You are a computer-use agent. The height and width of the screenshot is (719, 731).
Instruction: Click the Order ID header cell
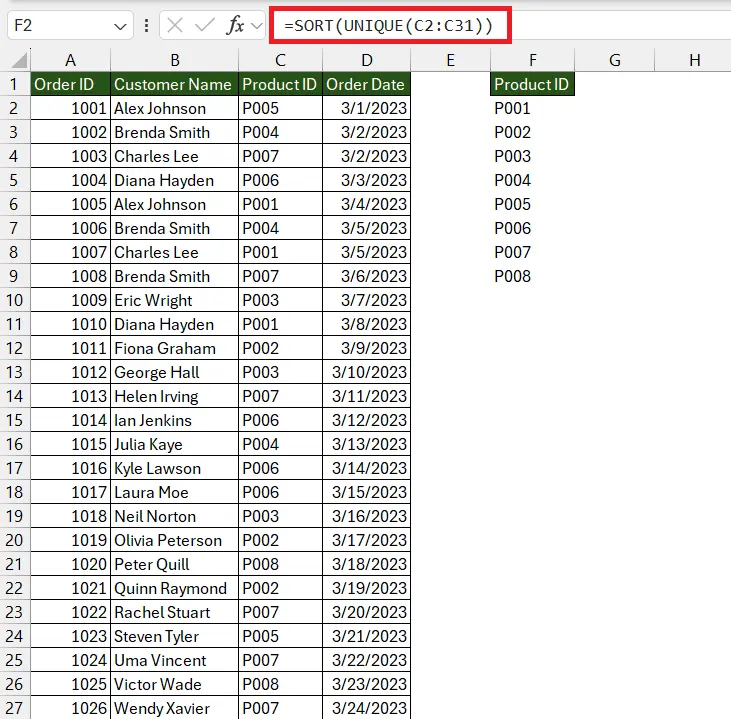pyautogui.click(x=70, y=85)
